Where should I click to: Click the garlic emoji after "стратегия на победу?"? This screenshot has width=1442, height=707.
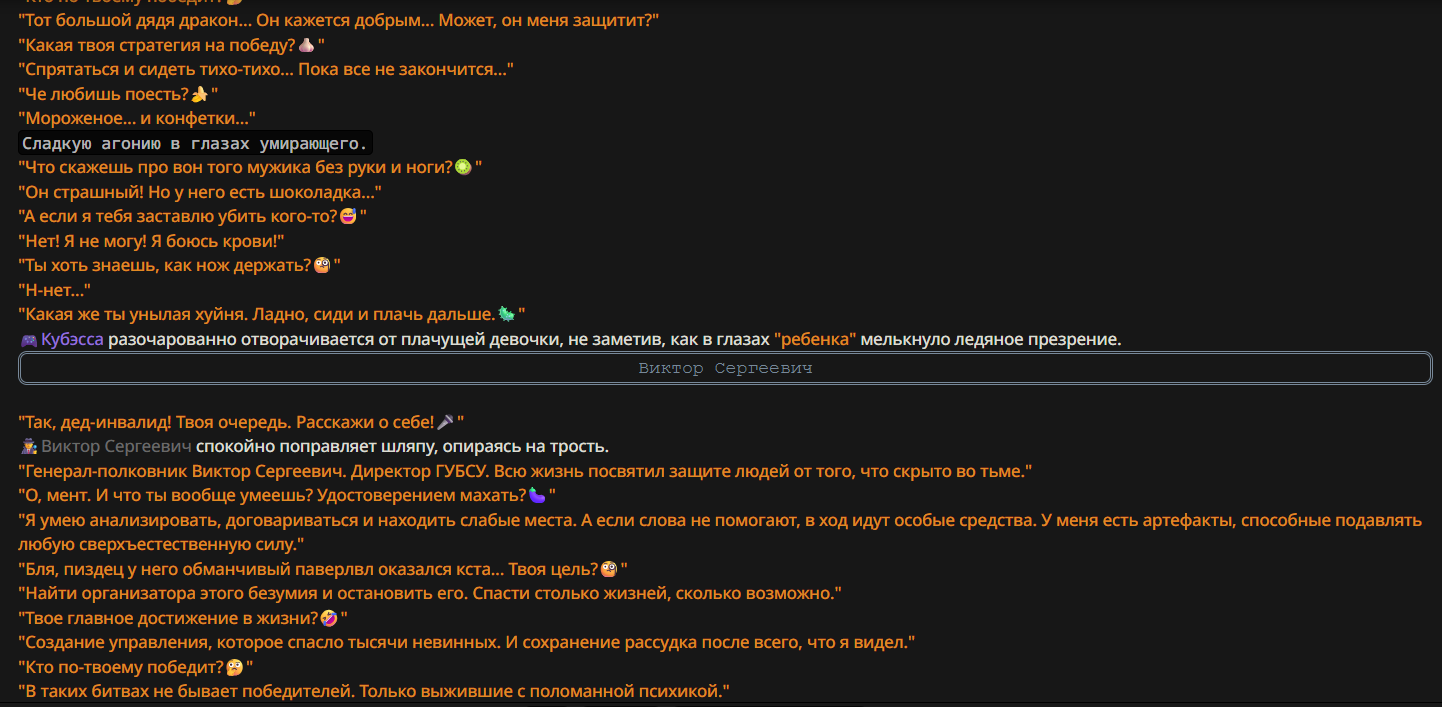click(x=307, y=45)
